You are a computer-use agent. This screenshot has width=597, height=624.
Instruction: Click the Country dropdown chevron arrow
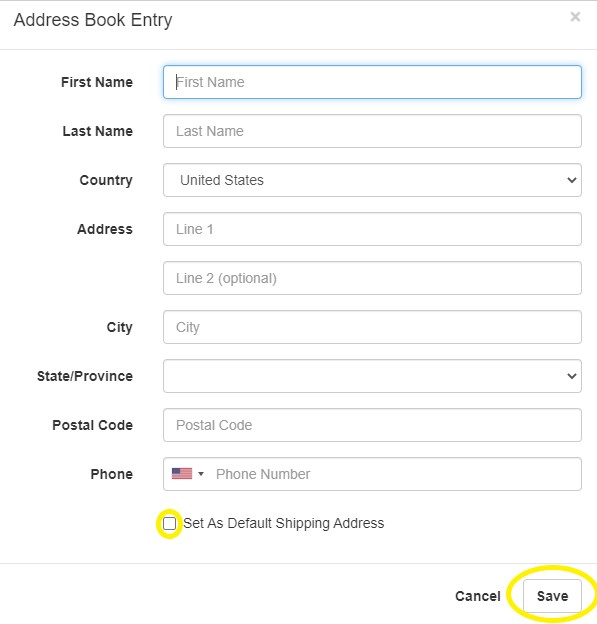click(572, 180)
